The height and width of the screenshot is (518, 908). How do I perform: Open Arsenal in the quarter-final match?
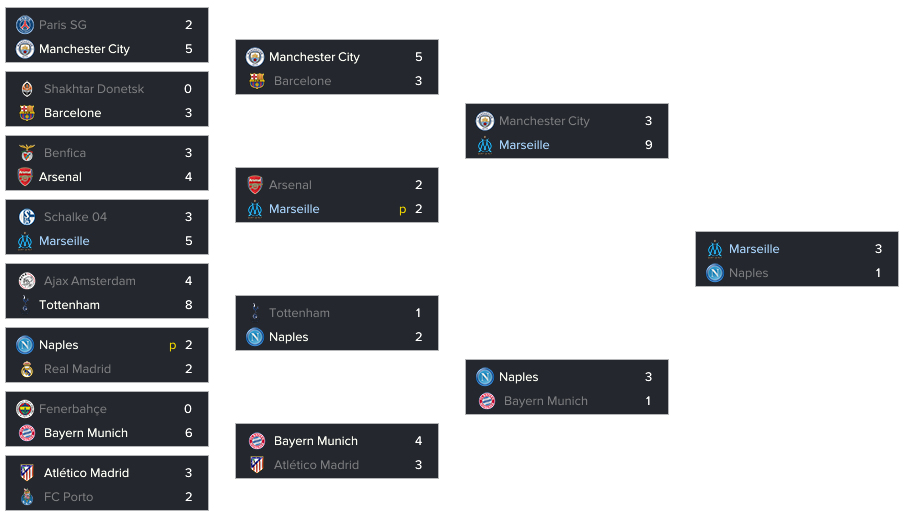pyautogui.click(x=290, y=185)
